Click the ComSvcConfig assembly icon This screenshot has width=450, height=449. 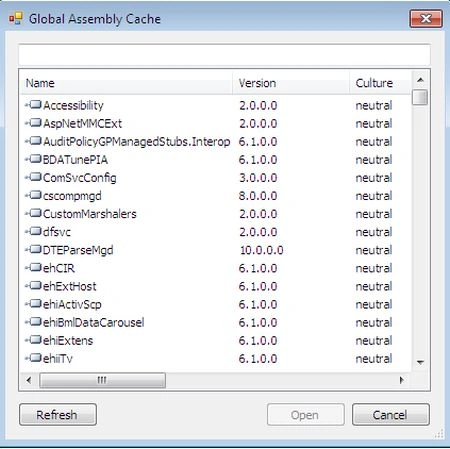point(34,177)
